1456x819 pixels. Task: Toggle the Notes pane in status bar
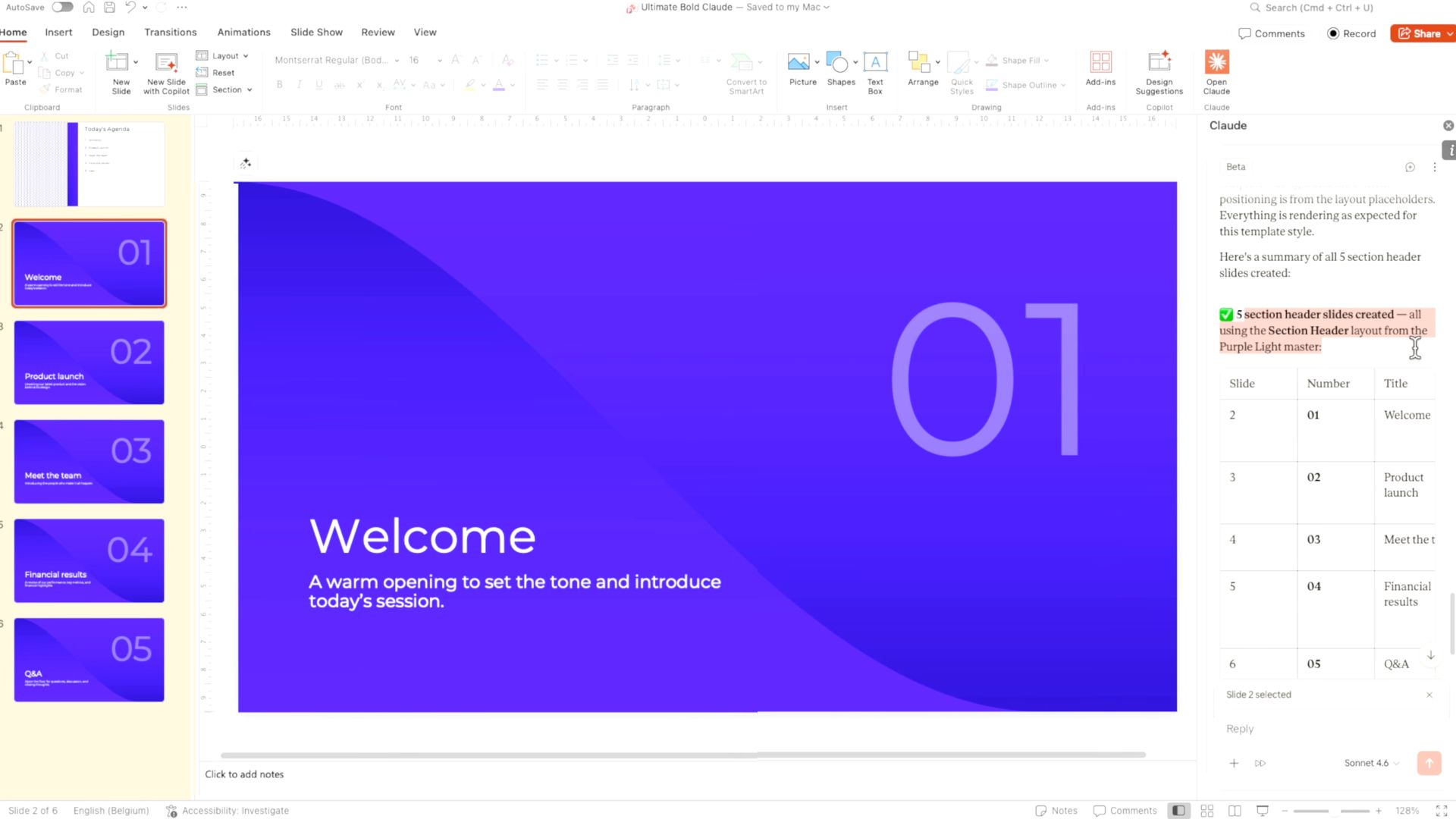point(1056,811)
